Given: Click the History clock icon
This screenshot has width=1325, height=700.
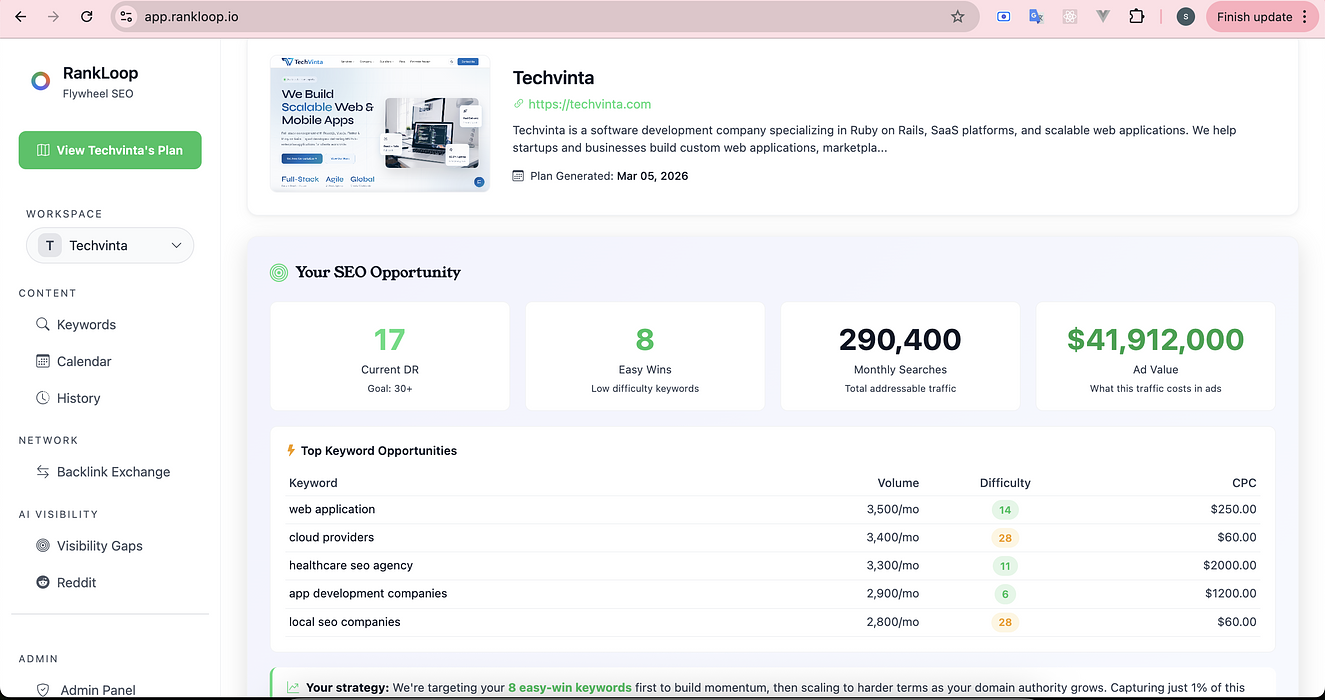Looking at the screenshot, I should click(42, 398).
